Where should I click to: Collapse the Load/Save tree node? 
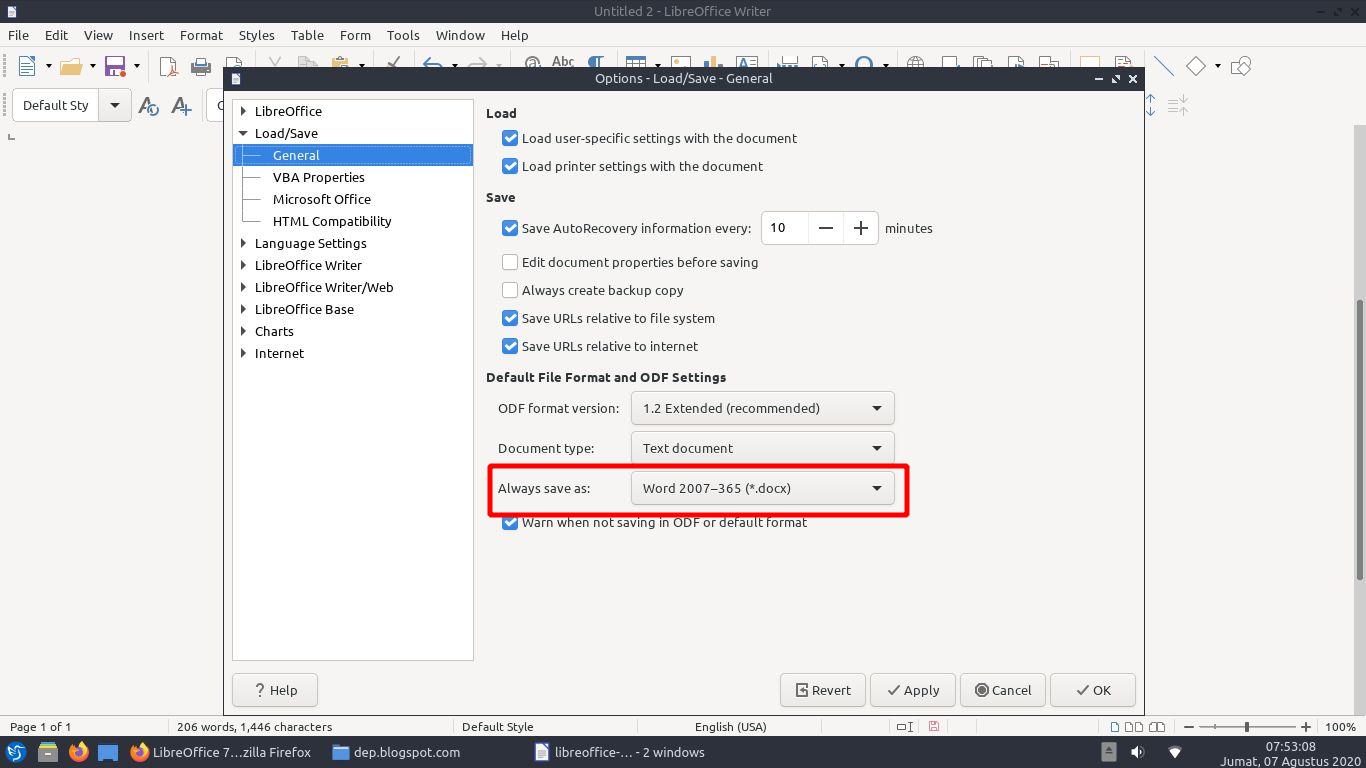coord(243,133)
